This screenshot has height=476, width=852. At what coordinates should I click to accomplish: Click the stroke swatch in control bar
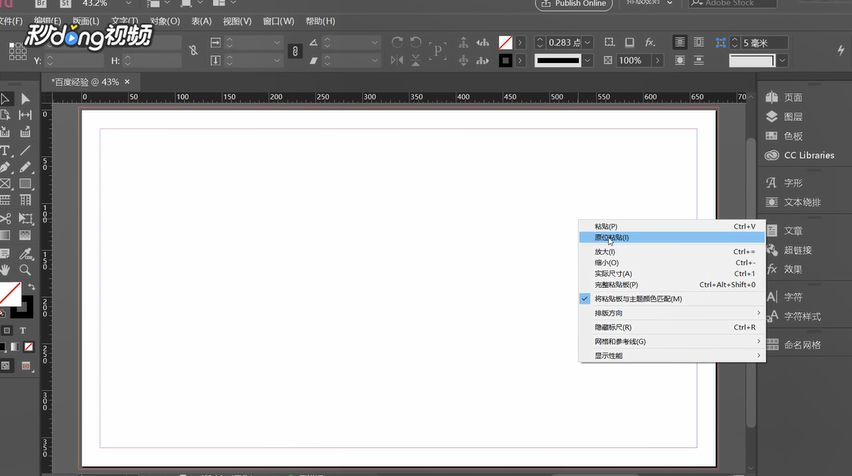coord(505,60)
